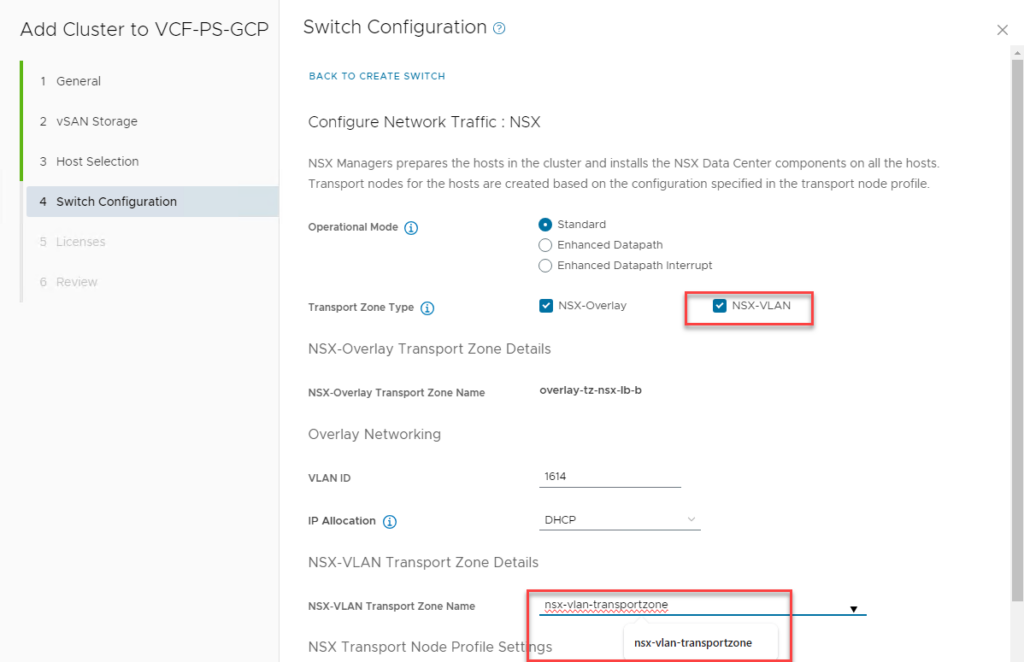Choose Enhanced Datapath Interrupt mode
This screenshot has height=662, width=1024.
click(546, 265)
